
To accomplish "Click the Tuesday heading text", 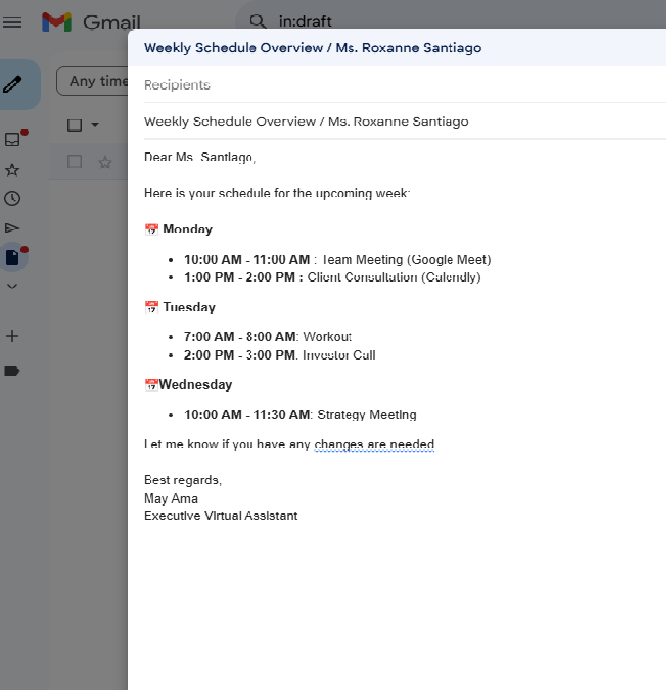I will click(190, 307).
